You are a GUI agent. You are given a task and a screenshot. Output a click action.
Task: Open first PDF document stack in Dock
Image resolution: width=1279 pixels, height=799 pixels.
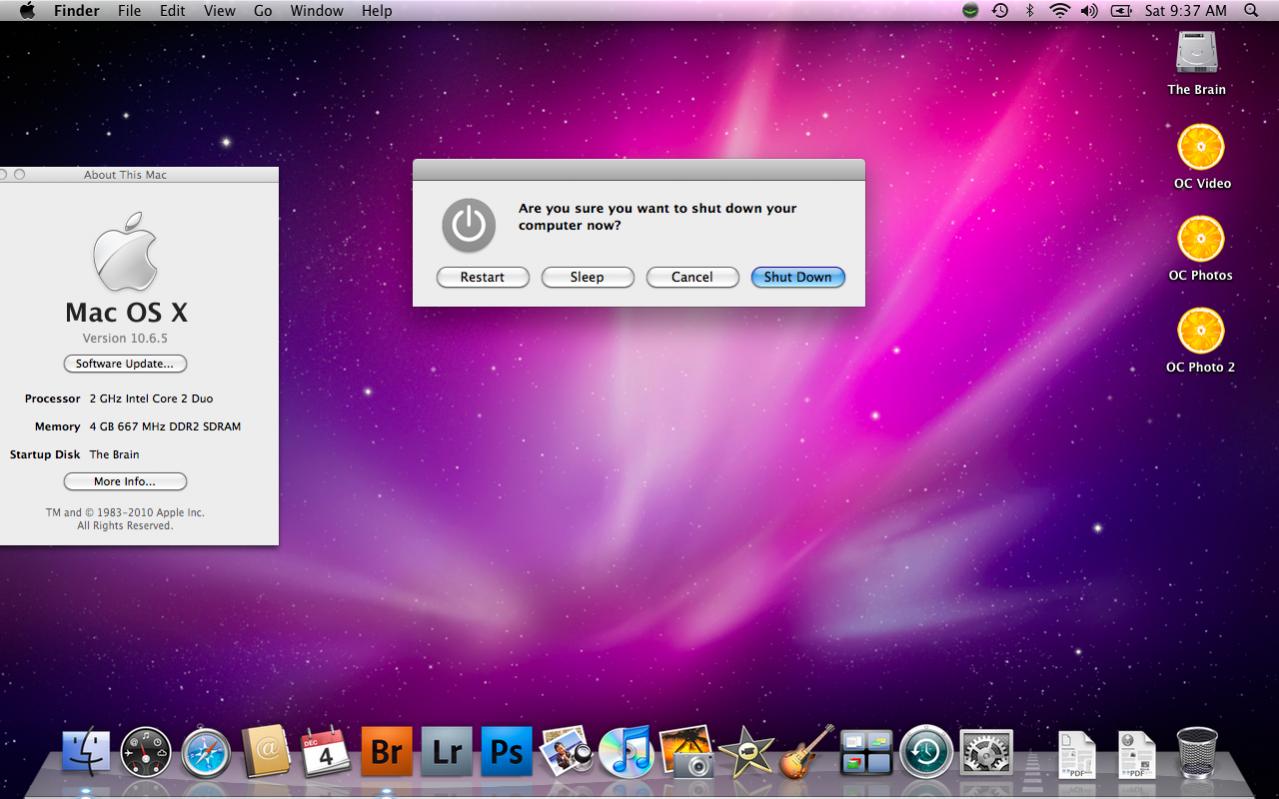1077,754
